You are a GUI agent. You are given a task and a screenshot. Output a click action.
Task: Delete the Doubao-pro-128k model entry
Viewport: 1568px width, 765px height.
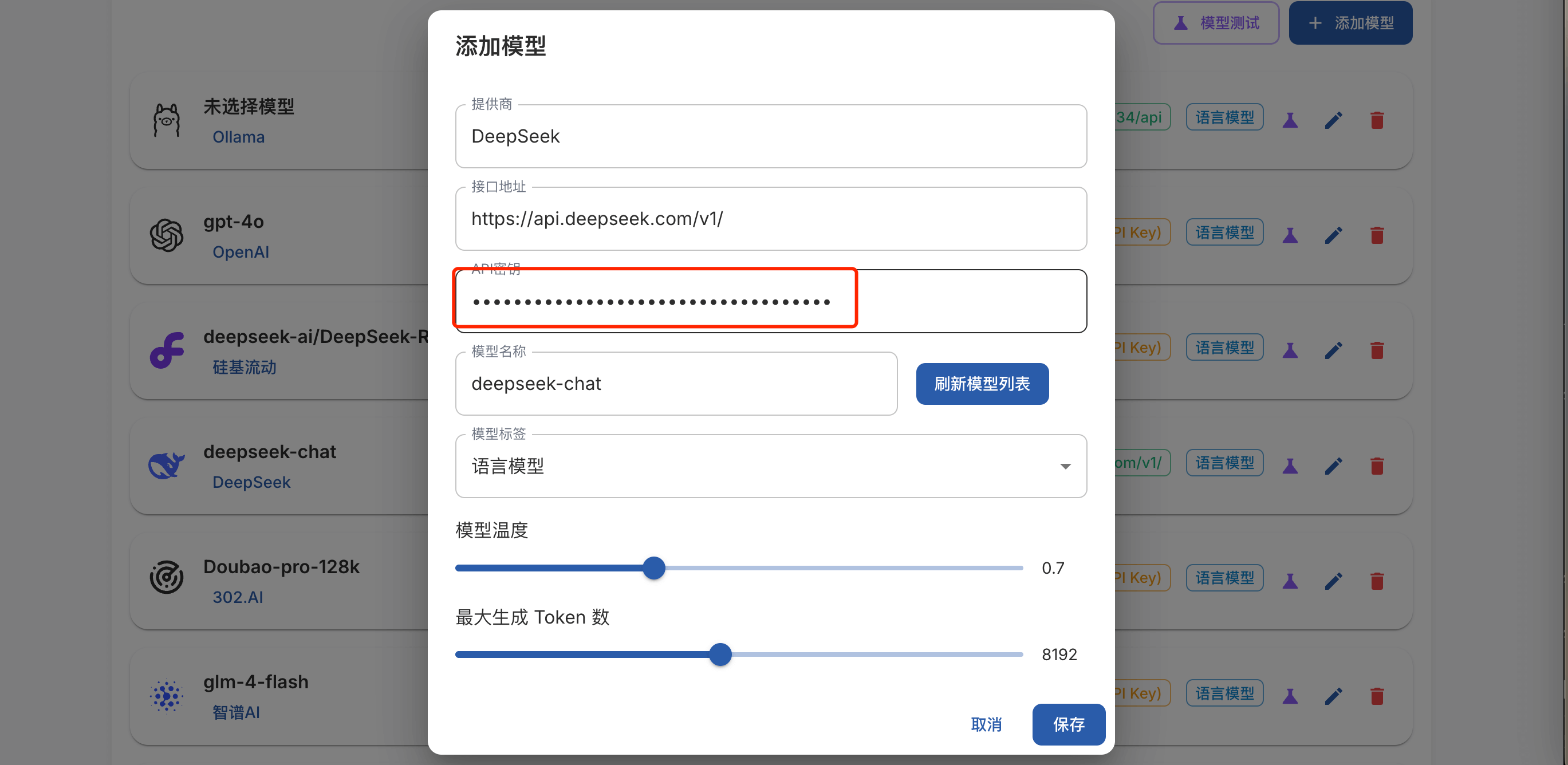tap(1377, 581)
